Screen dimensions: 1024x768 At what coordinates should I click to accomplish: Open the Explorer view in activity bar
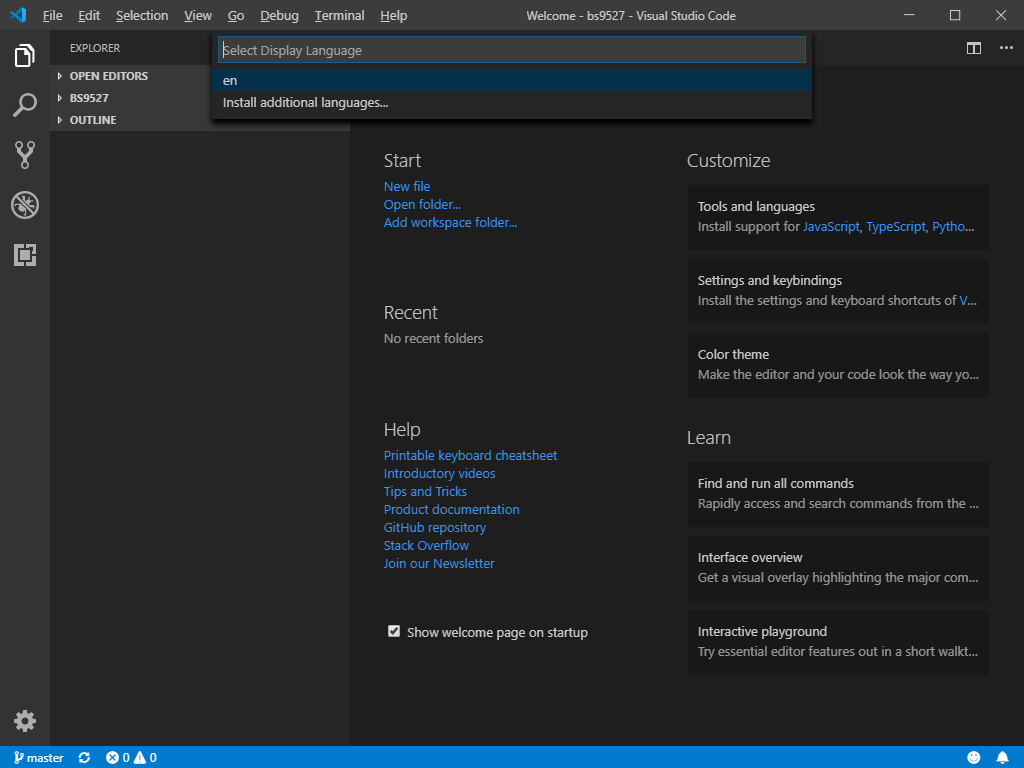click(25, 56)
